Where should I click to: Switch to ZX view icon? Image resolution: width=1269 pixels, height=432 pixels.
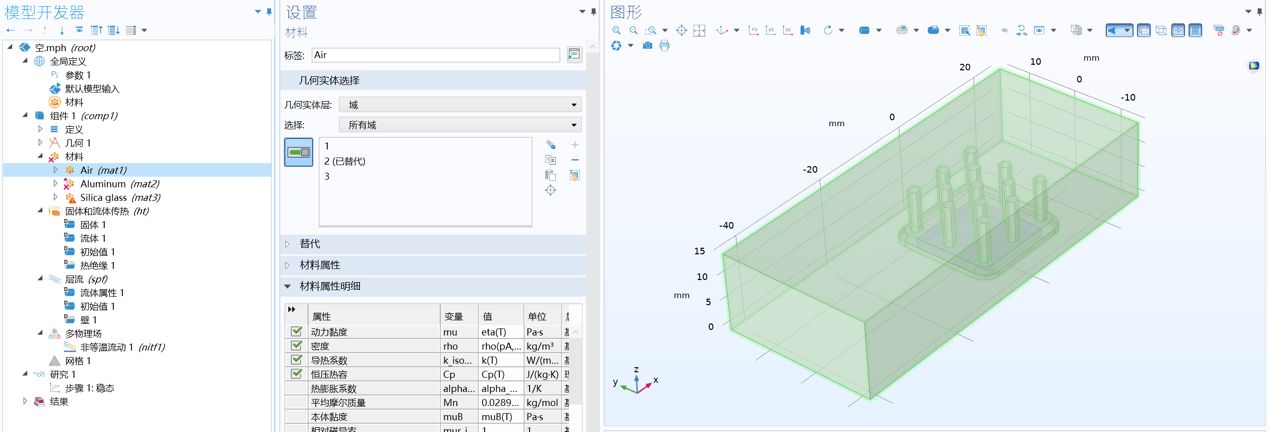tap(788, 30)
